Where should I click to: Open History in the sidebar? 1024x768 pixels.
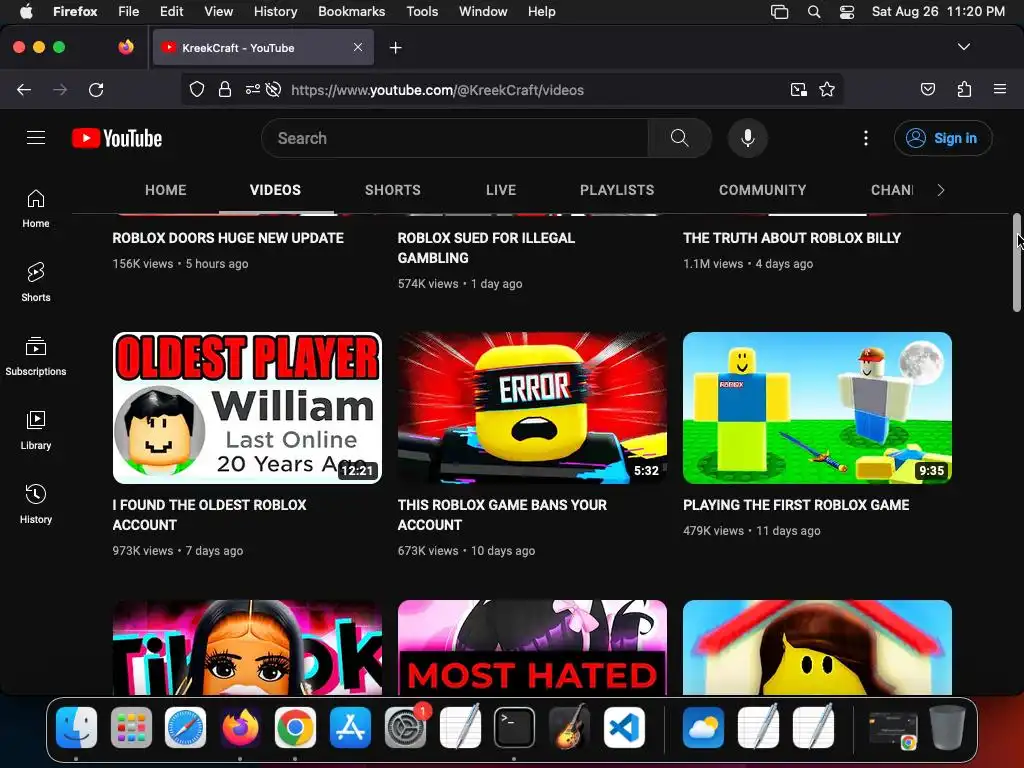tap(36, 504)
